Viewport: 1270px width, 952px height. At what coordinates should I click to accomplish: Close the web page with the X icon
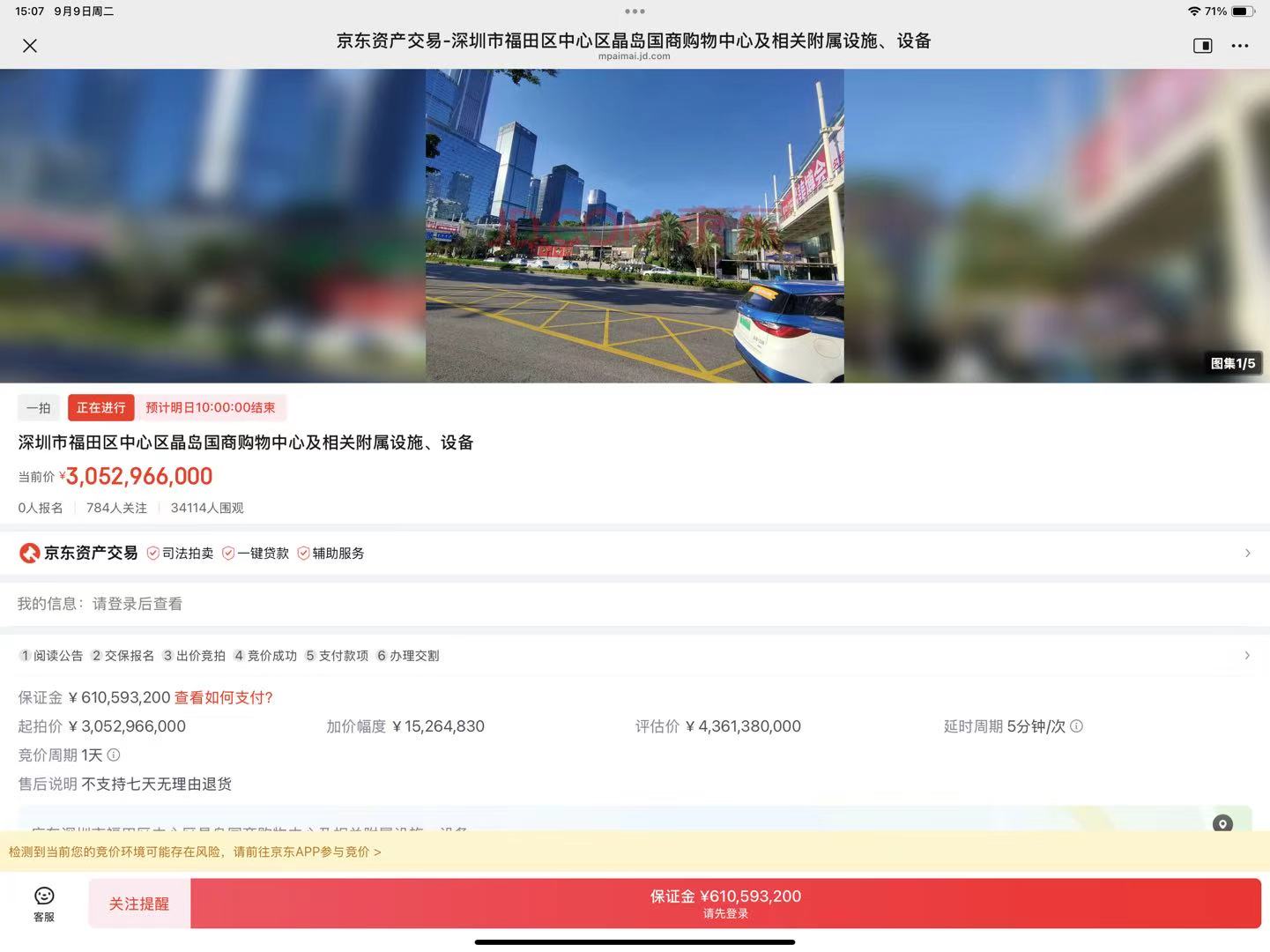[30, 46]
